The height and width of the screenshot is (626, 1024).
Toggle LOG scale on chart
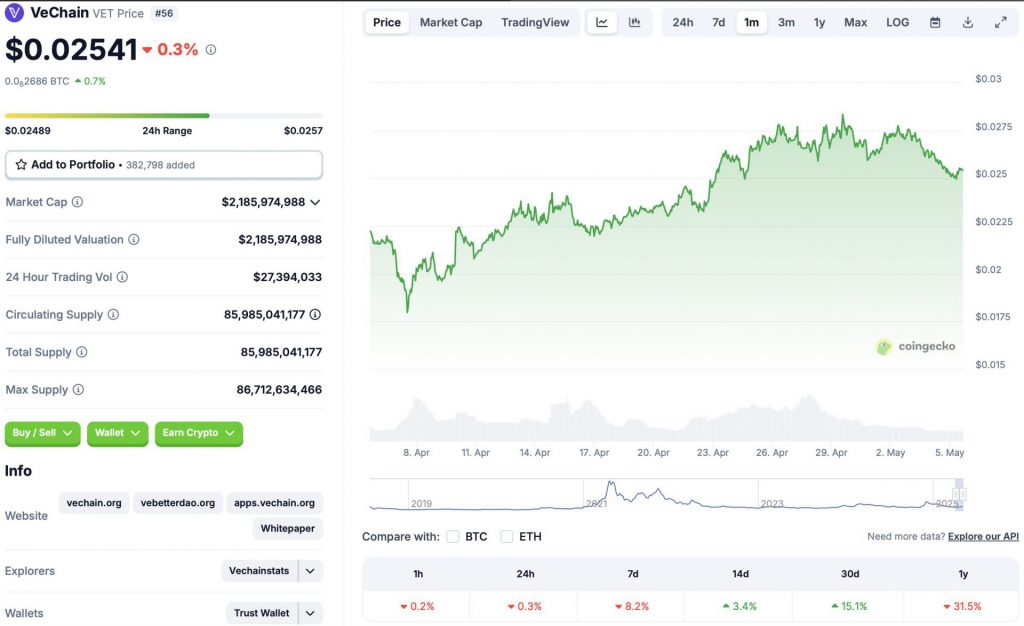[x=897, y=22]
